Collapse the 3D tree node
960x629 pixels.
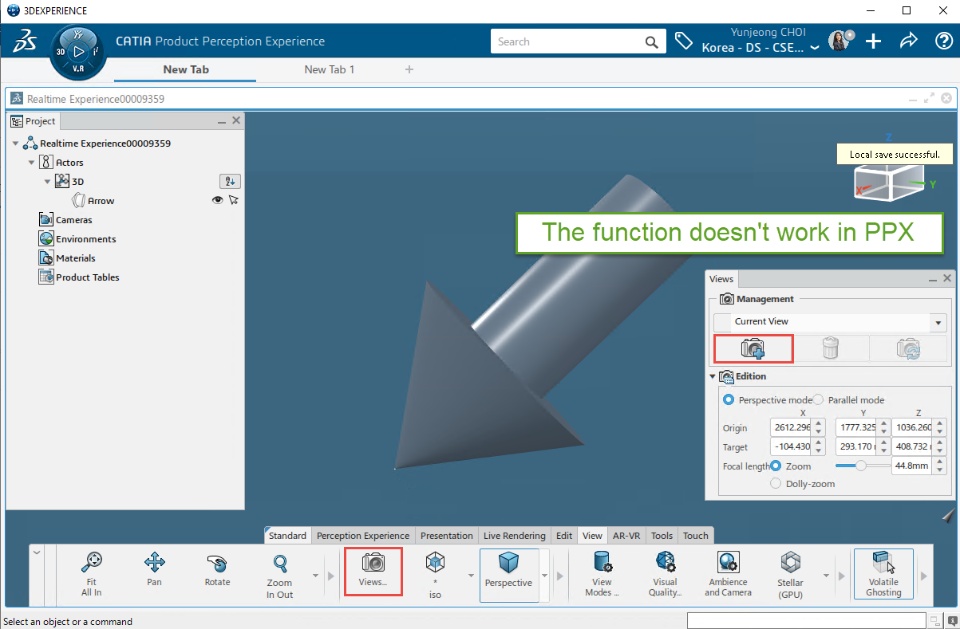(x=47, y=181)
